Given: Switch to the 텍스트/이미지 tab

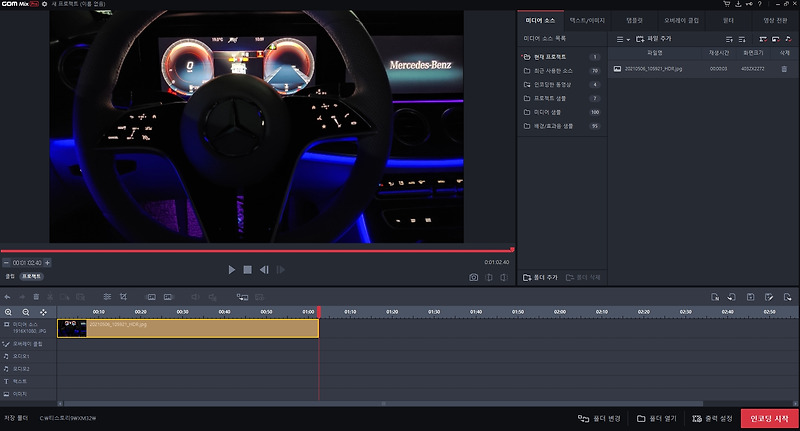Looking at the screenshot, I should coord(587,20).
